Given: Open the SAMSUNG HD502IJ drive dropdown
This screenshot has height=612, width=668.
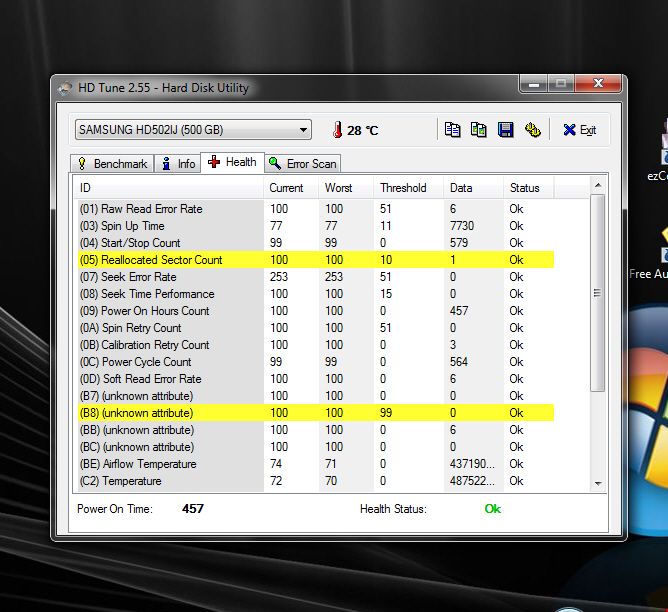Looking at the screenshot, I should [193, 130].
